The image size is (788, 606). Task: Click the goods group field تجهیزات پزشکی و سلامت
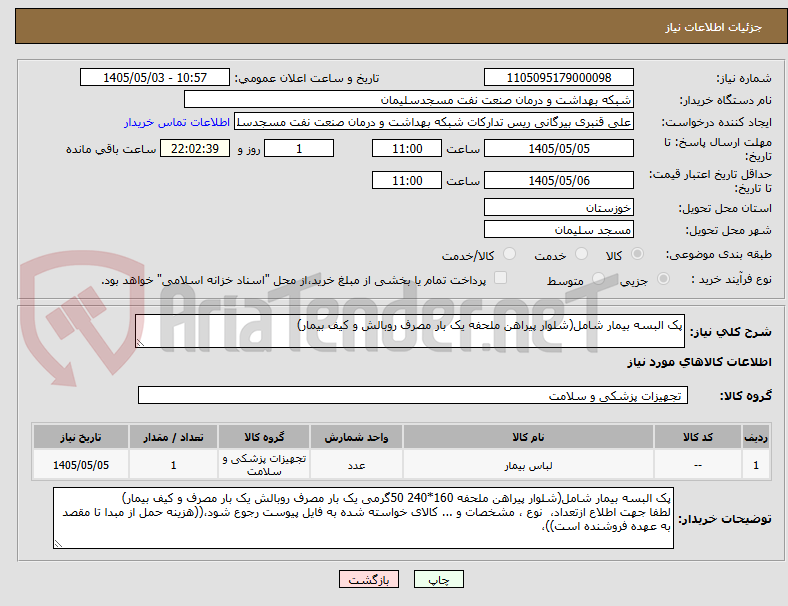point(413,395)
